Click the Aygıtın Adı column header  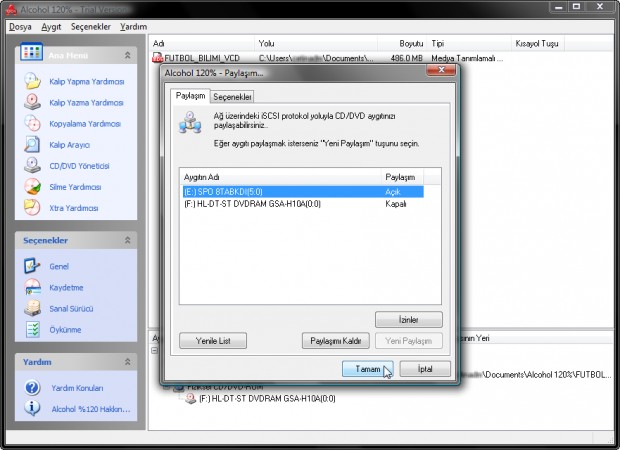(x=281, y=177)
